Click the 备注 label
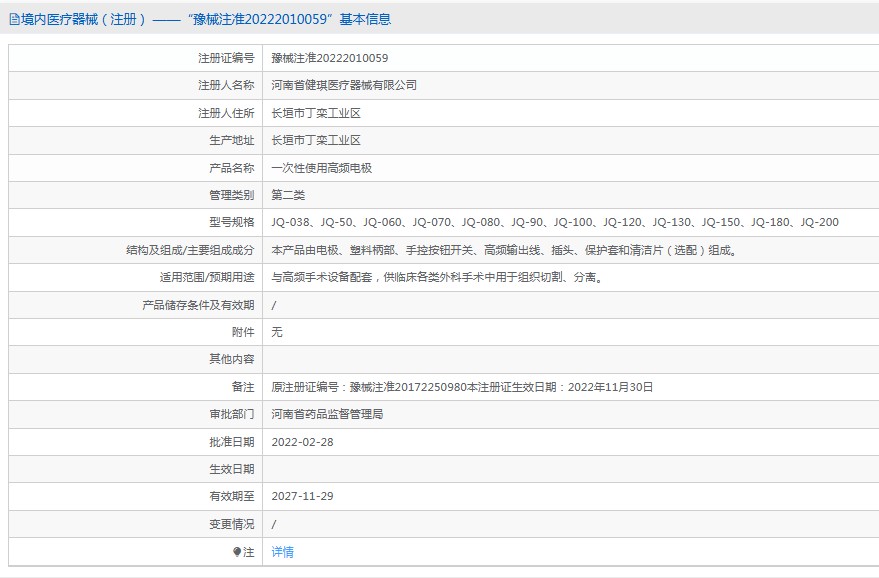This screenshot has width=879, height=578. tap(243, 387)
